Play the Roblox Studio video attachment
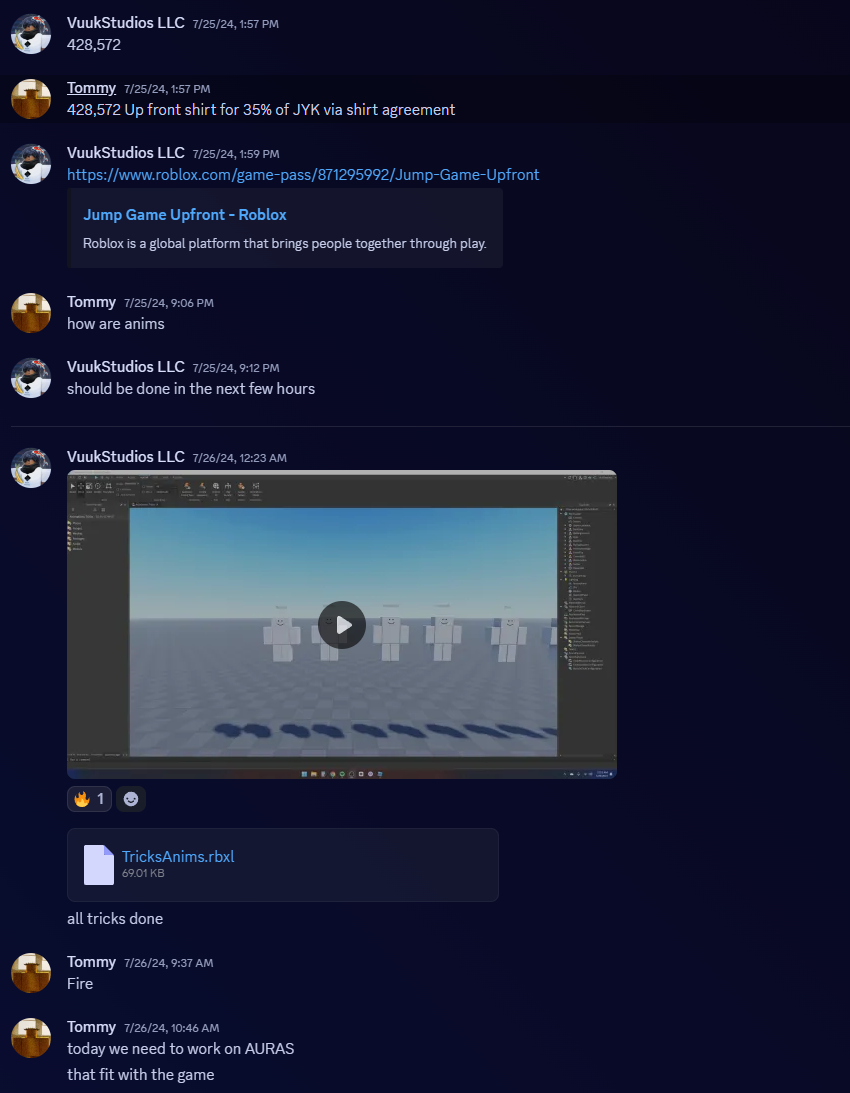This screenshot has width=850, height=1093. 342,625
